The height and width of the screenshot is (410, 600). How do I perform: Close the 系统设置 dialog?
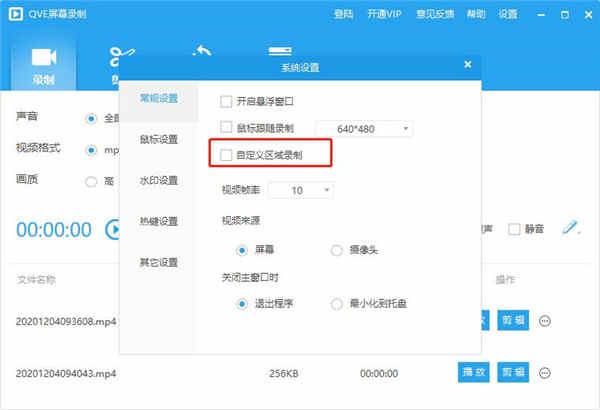pos(467,64)
